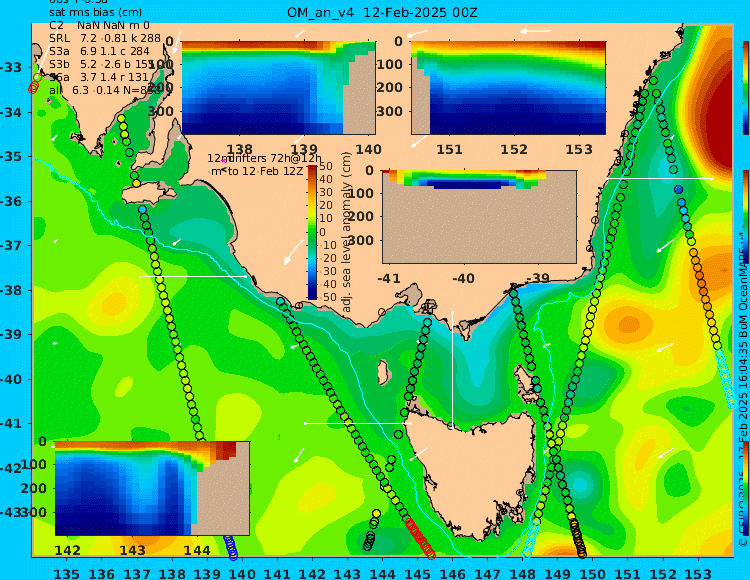Click the red altimeter track circles near longitude 145
750x580 pixels.
tap(420, 539)
